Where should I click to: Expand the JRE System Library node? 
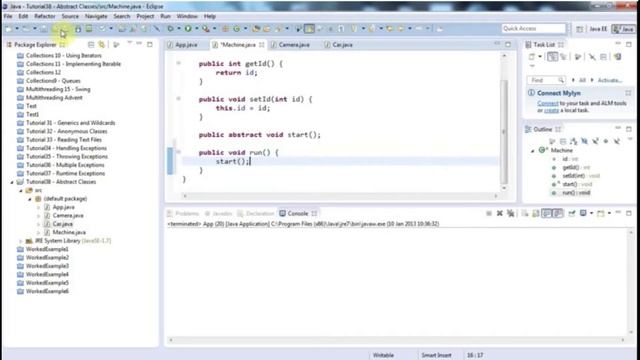pos(21,241)
